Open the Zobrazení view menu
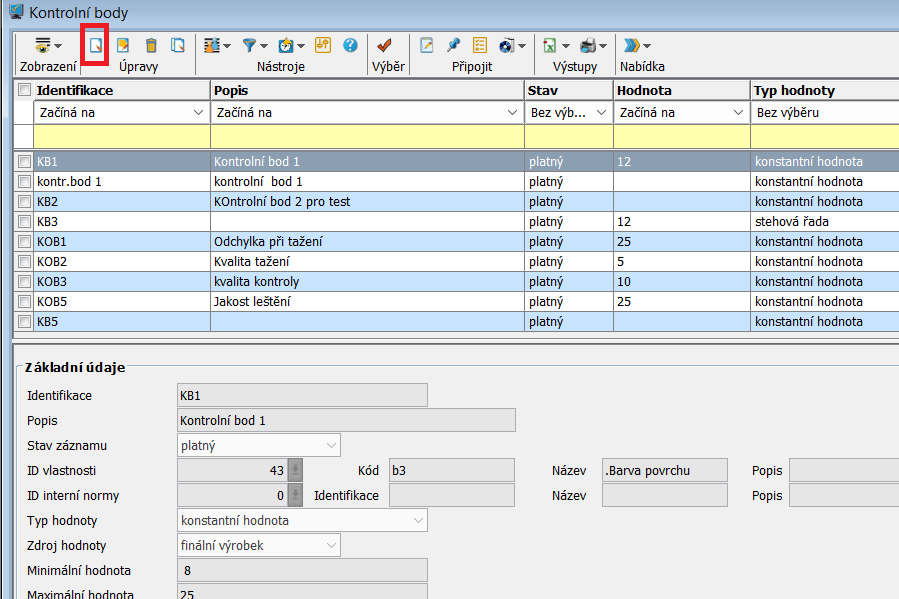Image resolution: width=899 pixels, height=599 pixels. [46, 45]
